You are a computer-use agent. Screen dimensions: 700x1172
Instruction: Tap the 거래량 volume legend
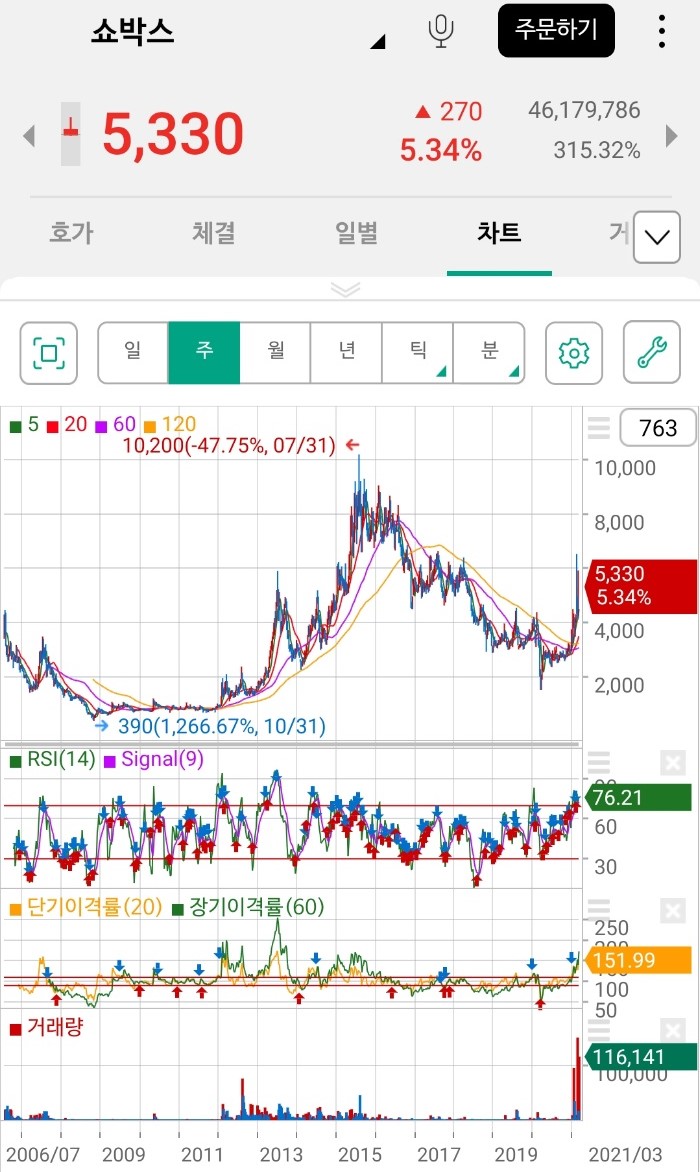click(46, 1028)
